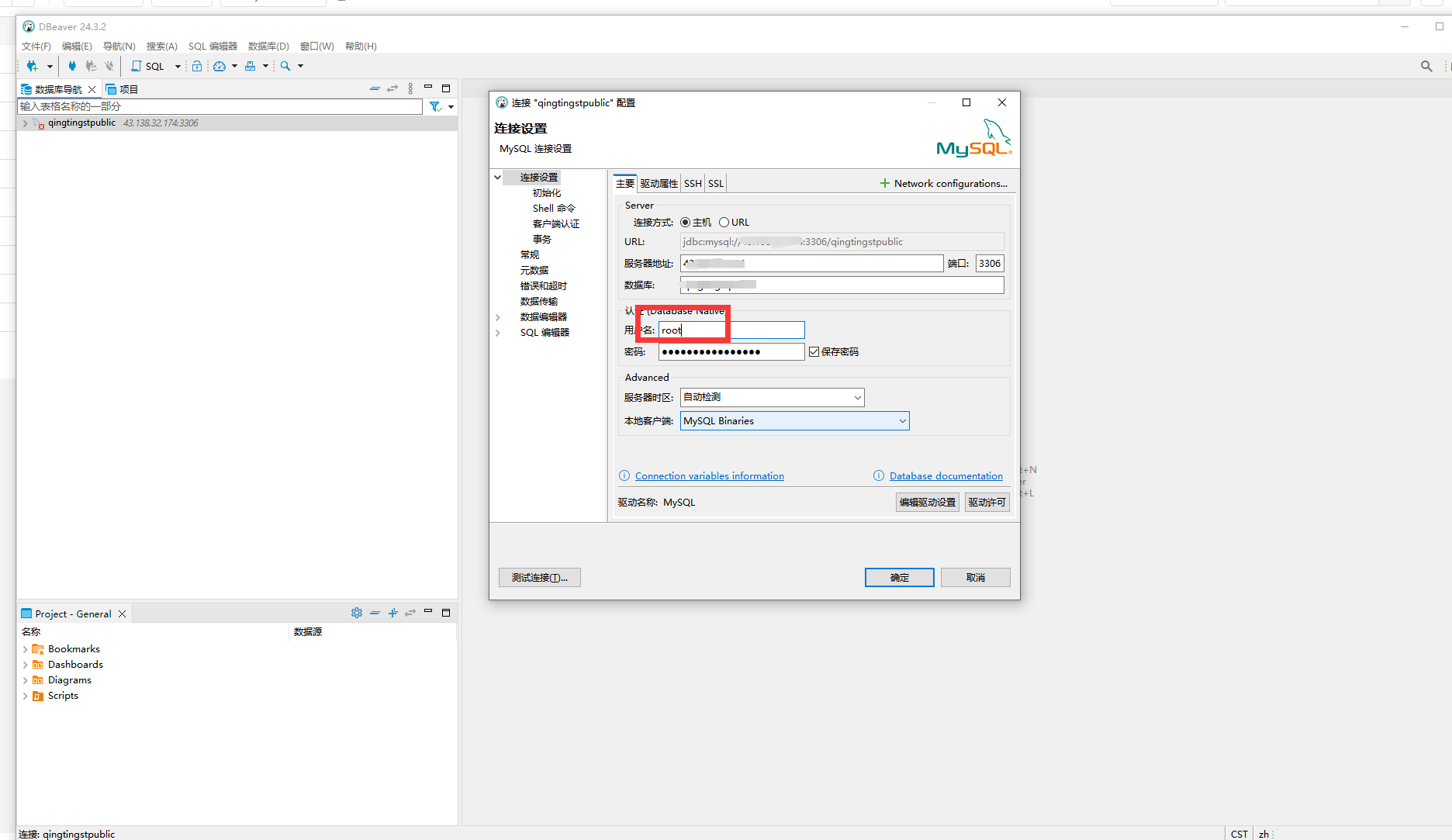Open a new SQL script editor
This screenshot has height=840, width=1452.
click(148, 66)
